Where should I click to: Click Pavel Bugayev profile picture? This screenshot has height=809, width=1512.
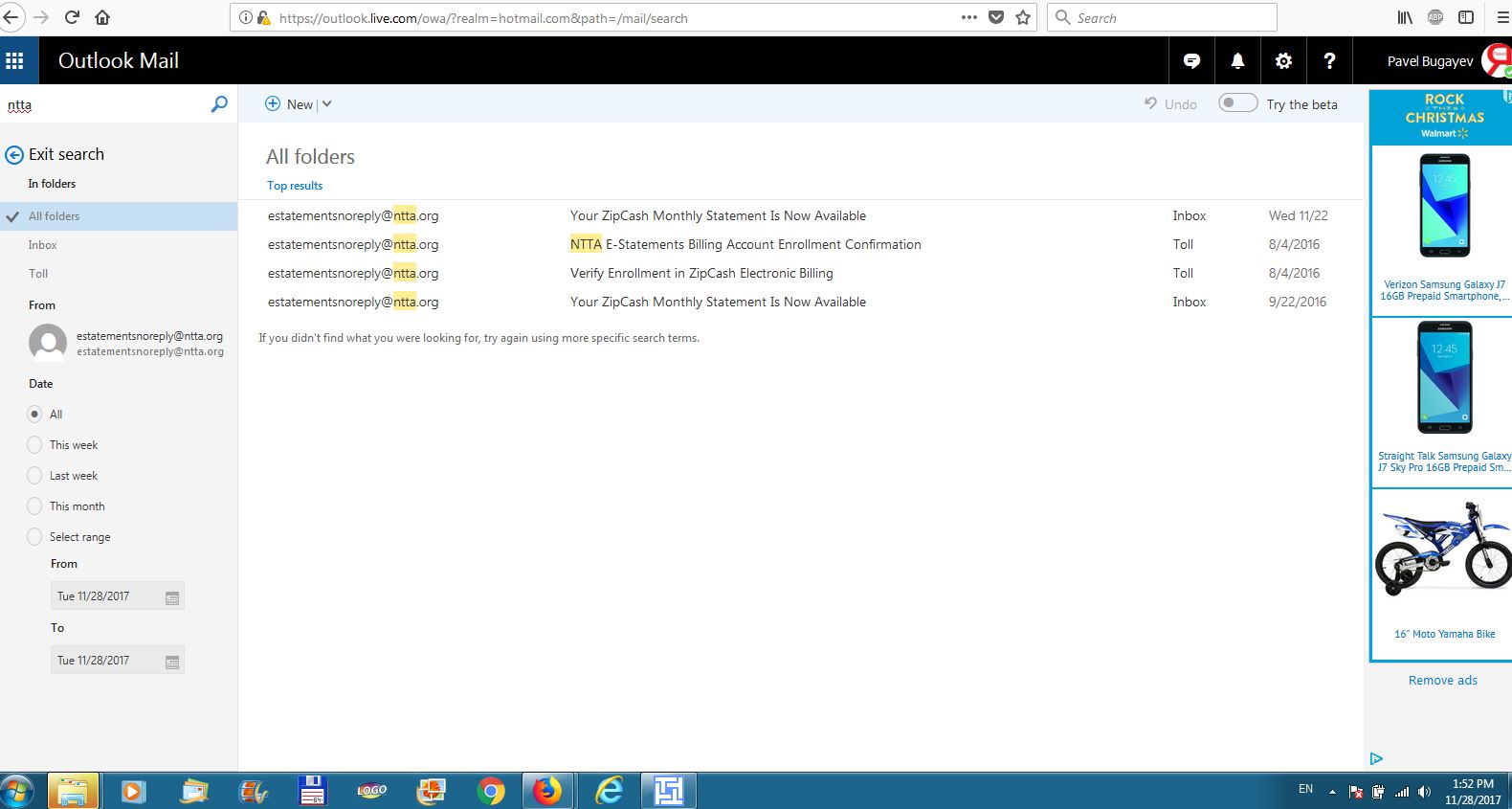click(1497, 60)
